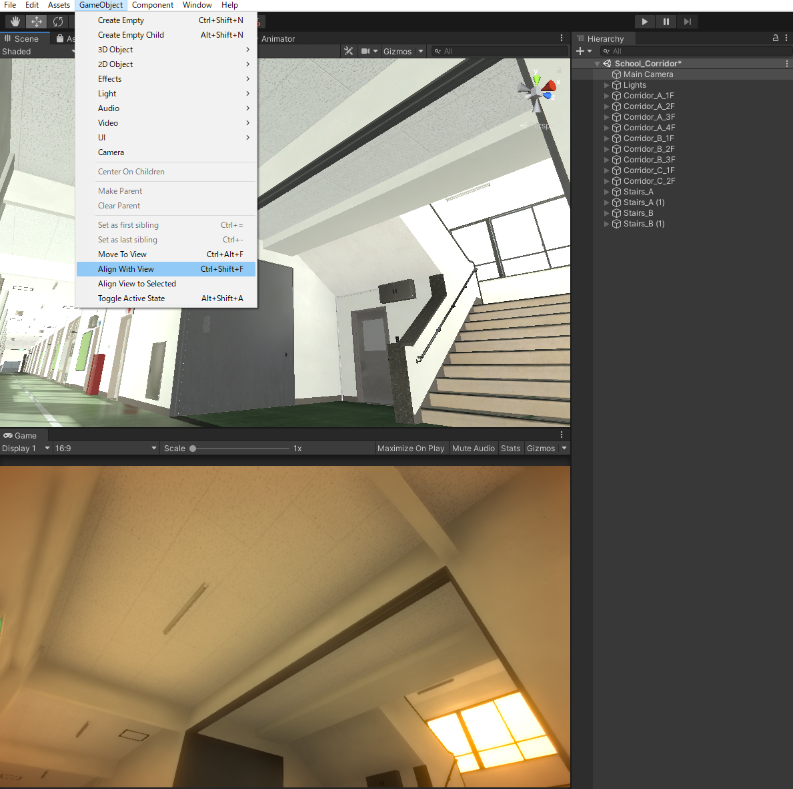Select the Hand tool in toolbar
The width and height of the screenshot is (793, 789).
(x=15, y=21)
